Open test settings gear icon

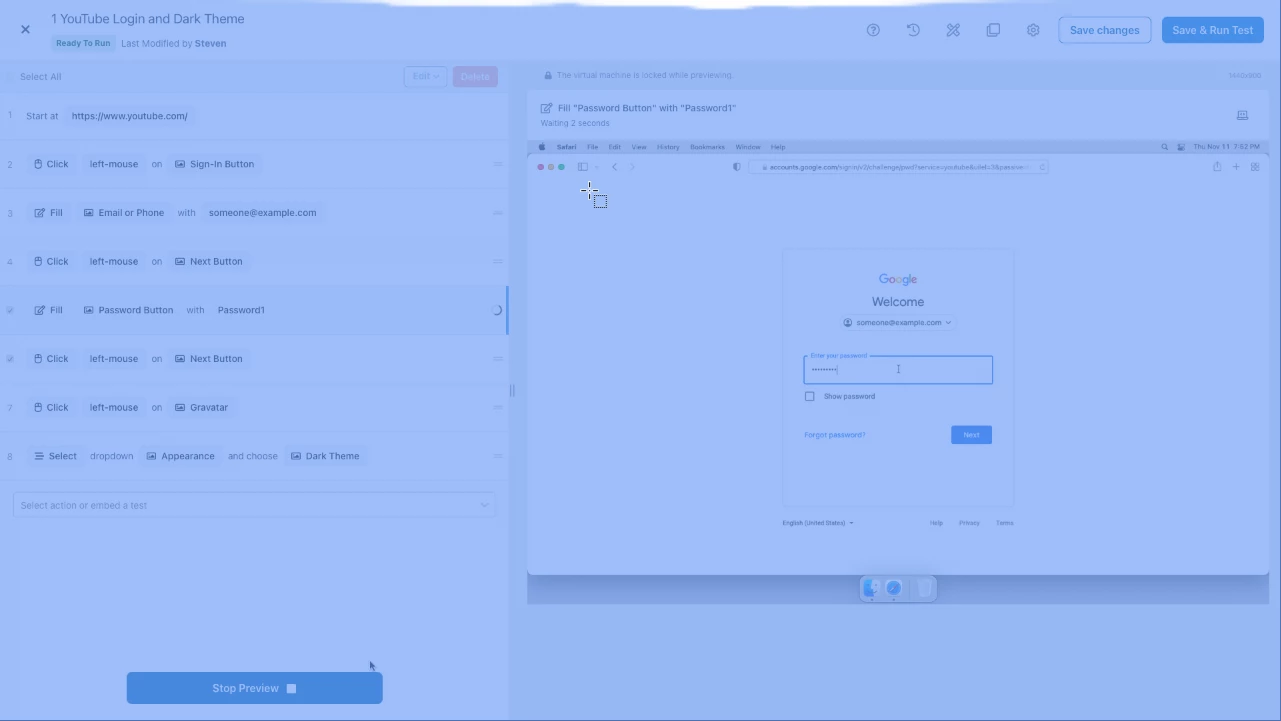(1033, 30)
